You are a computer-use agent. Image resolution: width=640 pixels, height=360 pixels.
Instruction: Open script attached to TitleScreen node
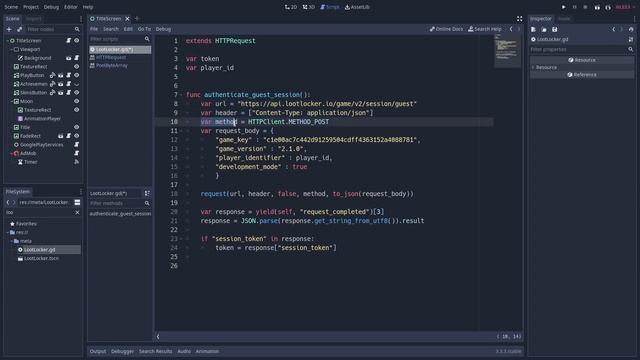tap(69, 40)
